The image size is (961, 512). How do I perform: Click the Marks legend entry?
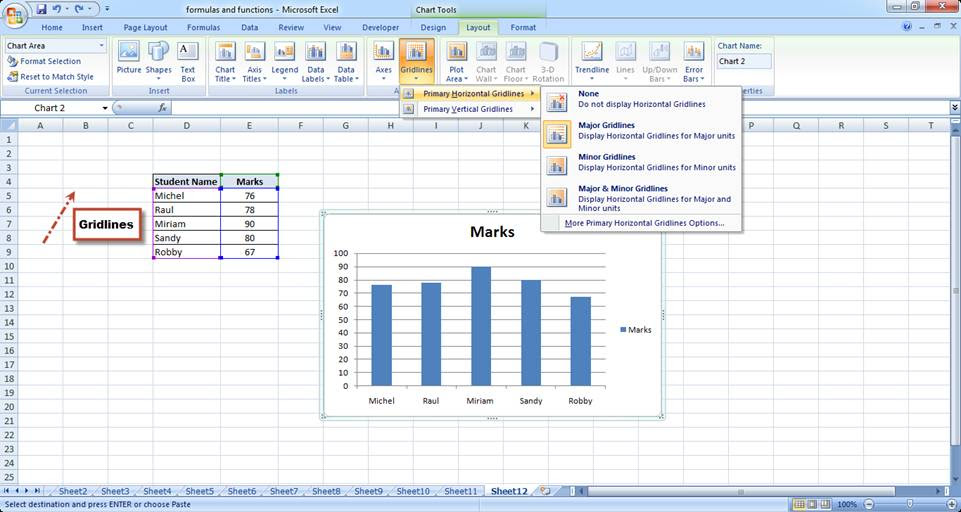636,330
